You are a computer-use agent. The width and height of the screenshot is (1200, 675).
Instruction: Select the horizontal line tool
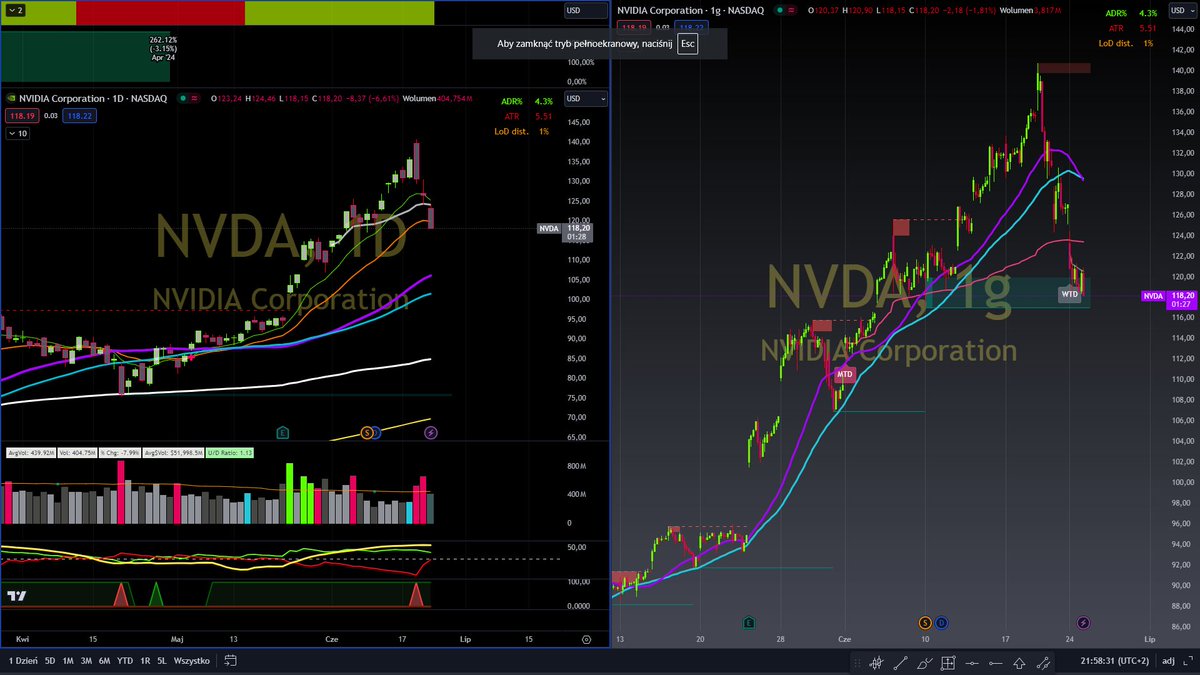[972, 663]
